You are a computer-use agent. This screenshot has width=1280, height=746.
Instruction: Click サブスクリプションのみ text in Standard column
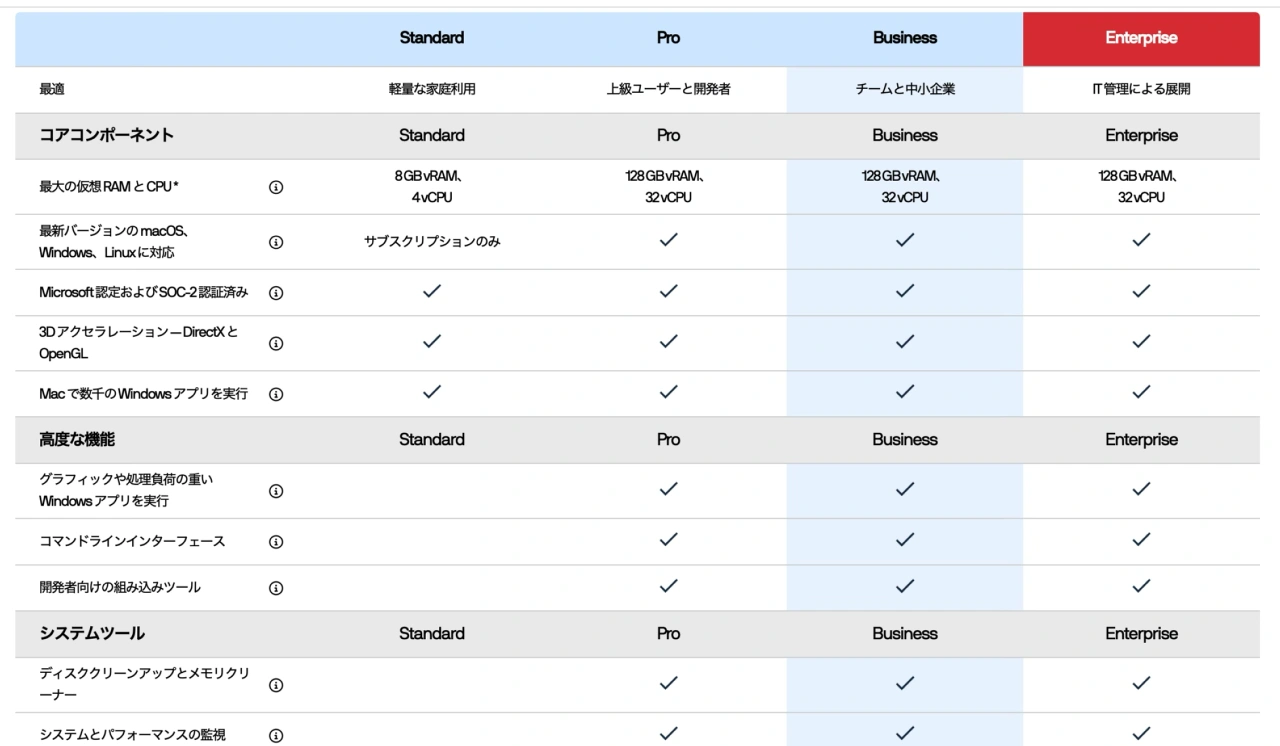click(x=432, y=242)
